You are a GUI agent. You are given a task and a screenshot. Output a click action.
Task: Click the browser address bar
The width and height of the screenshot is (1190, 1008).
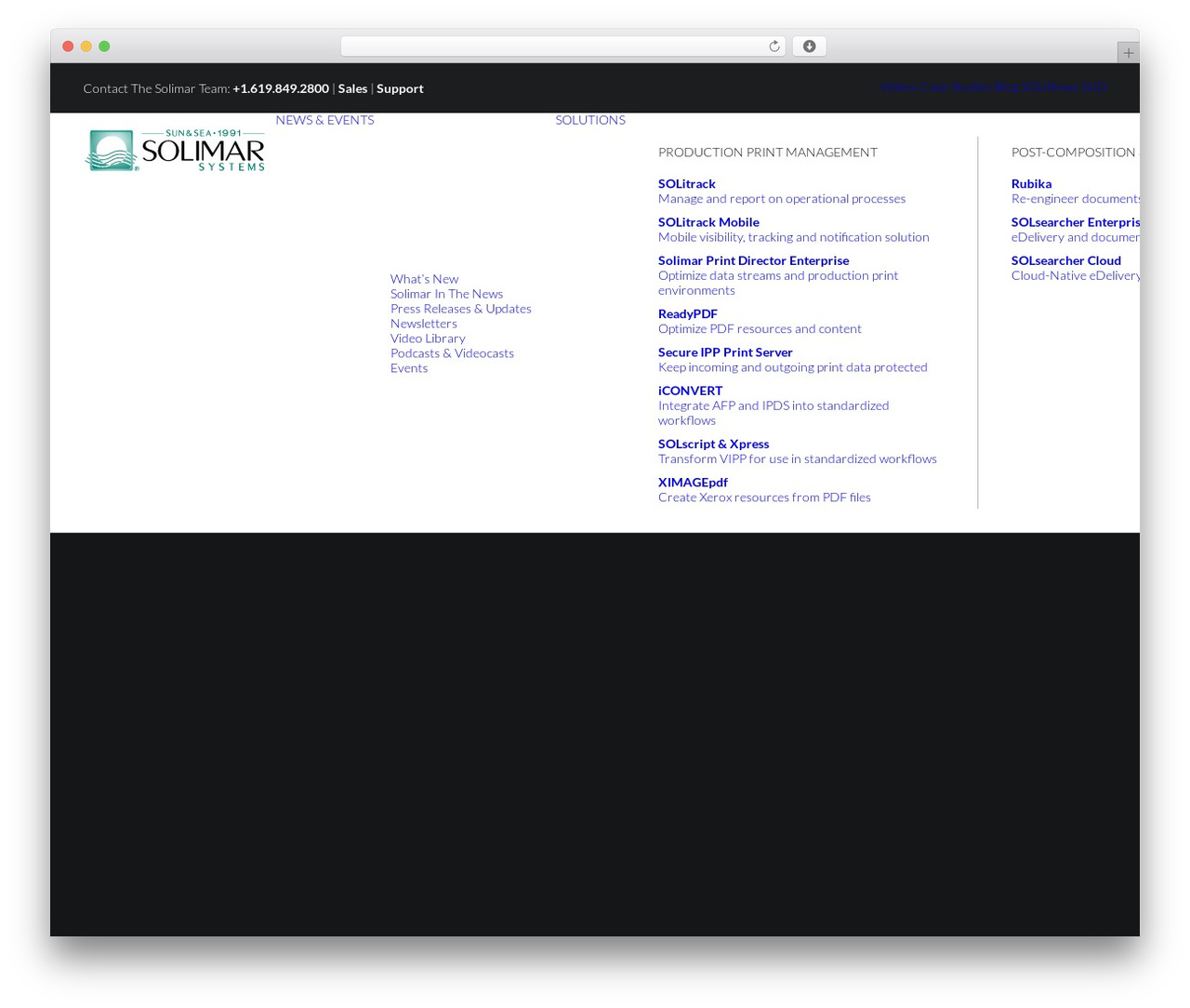pyautogui.click(x=562, y=46)
